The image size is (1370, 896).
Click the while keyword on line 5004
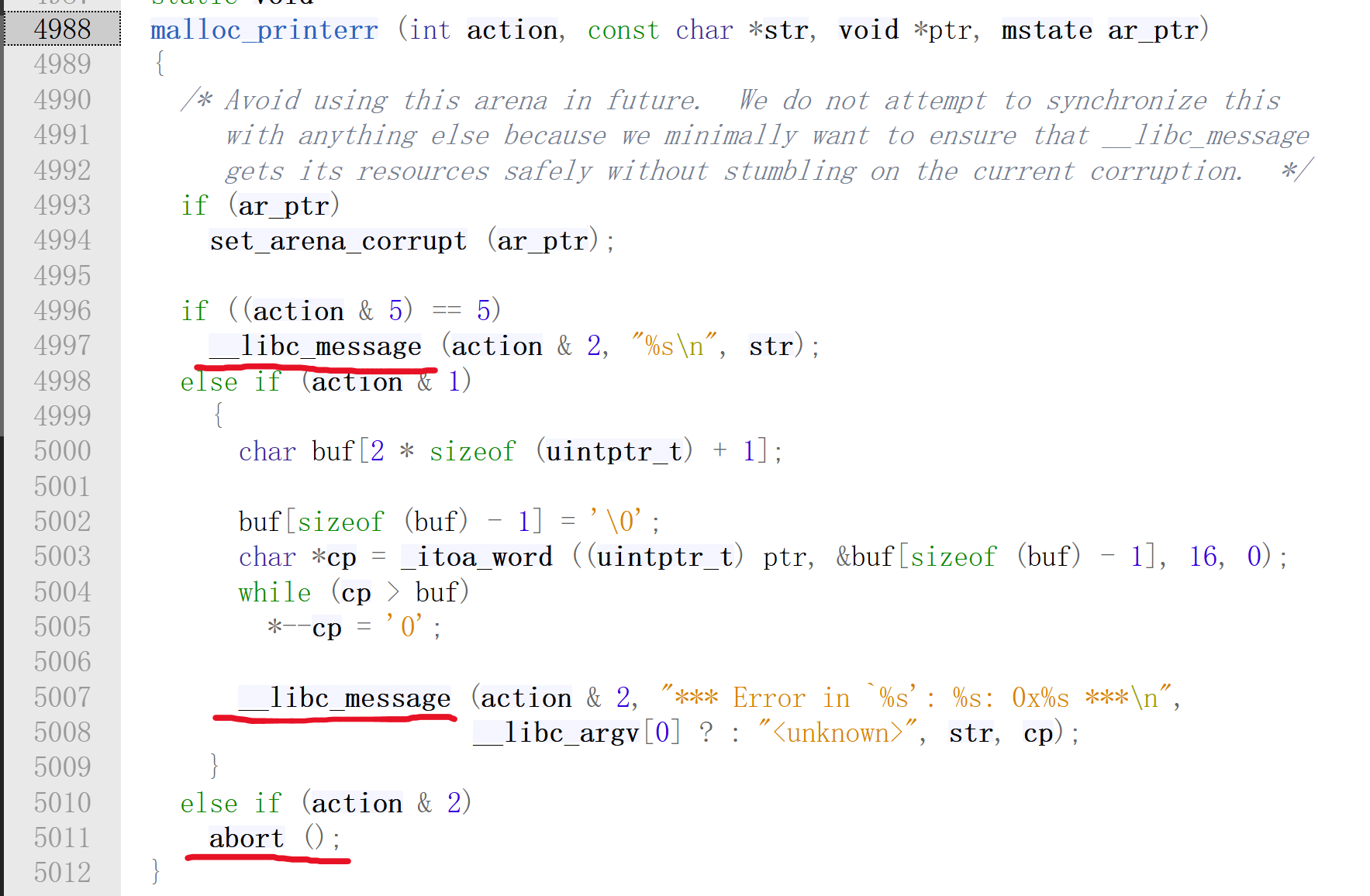click(x=274, y=593)
